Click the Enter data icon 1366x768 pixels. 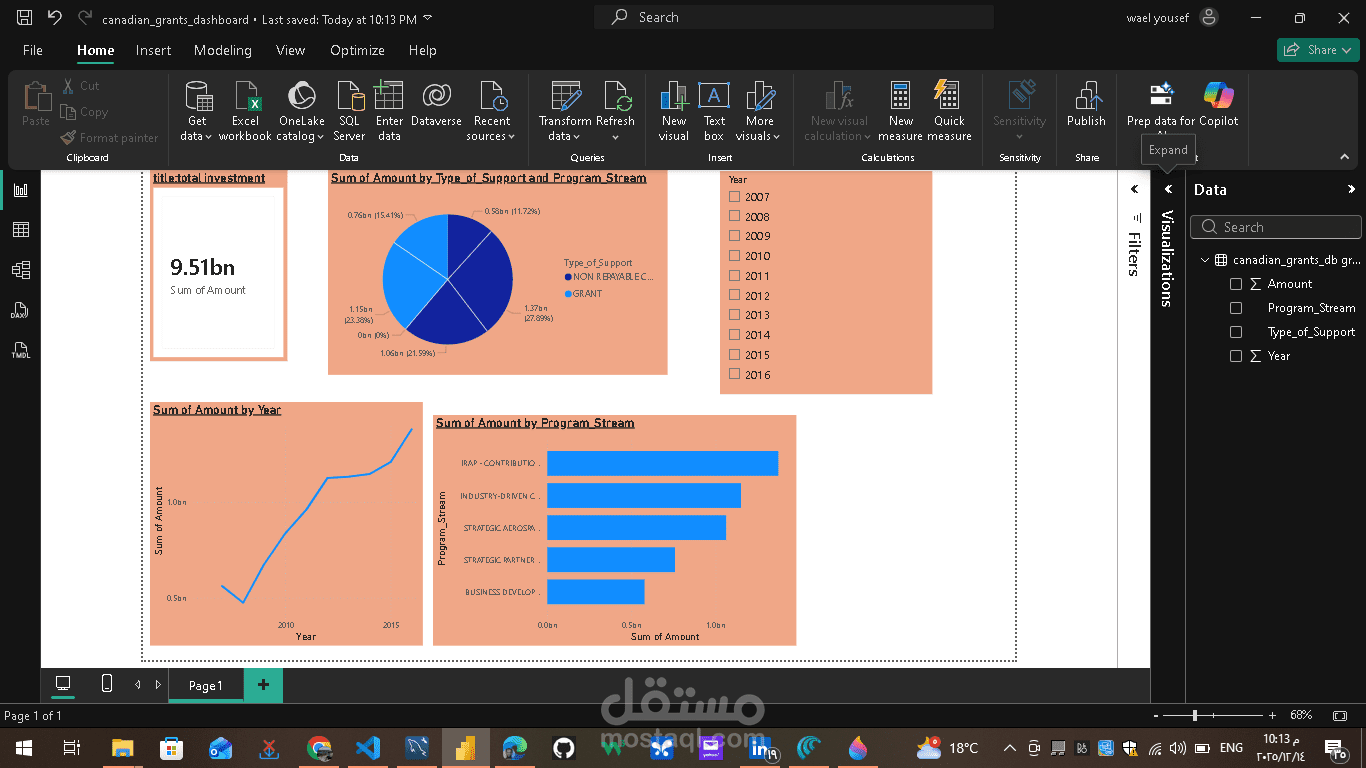[x=389, y=96]
